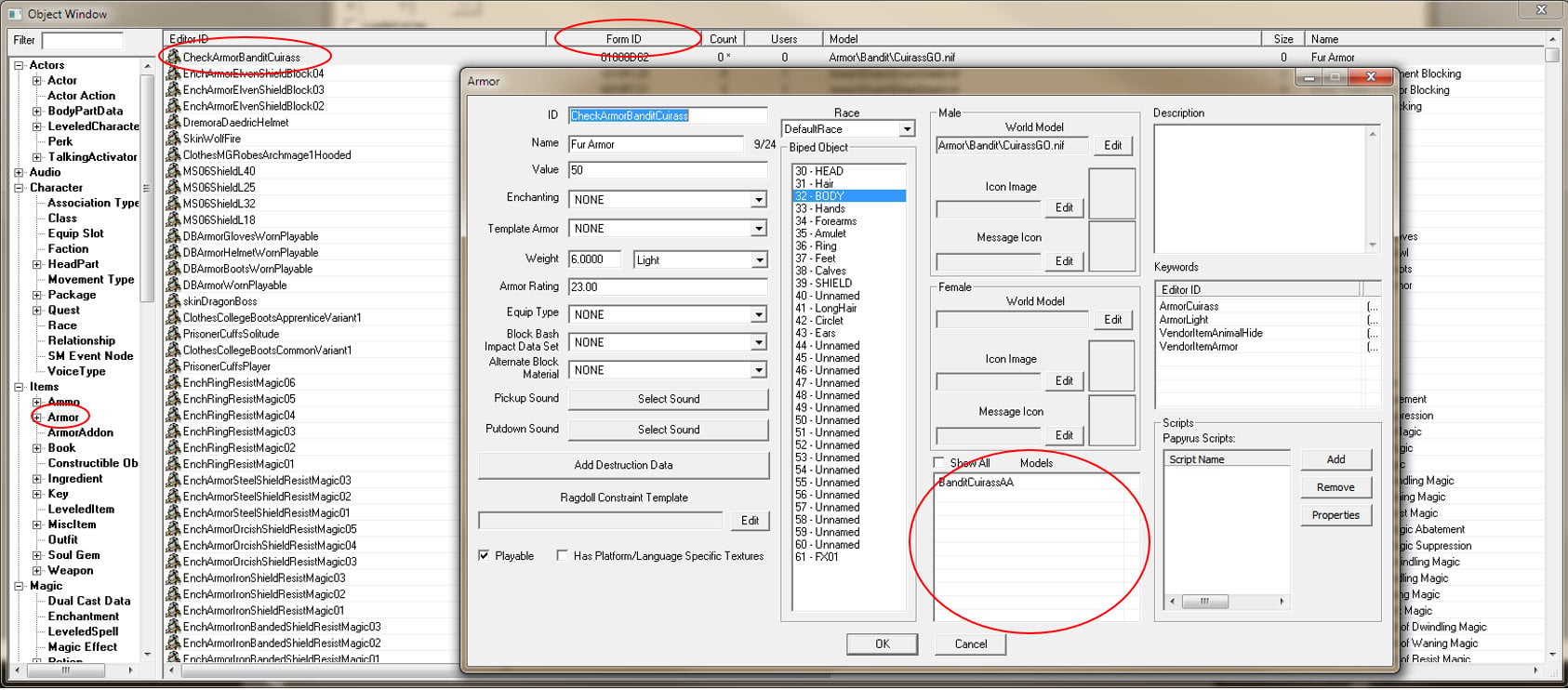
Task: Click the Filter text field
Action: pyautogui.click(x=83, y=40)
